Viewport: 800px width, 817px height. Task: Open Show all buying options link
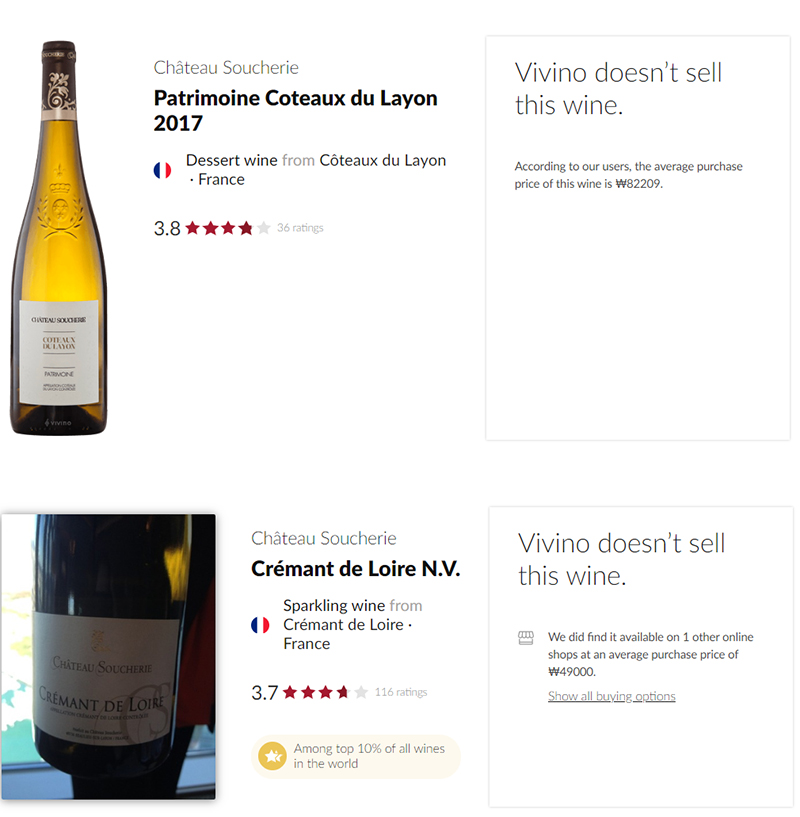[611, 696]
